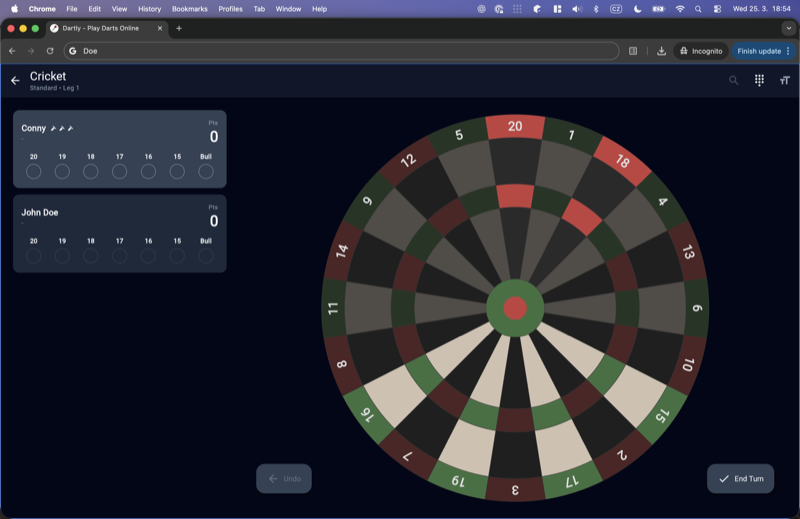The width and height of the screenshot is (800, 519).
Task: Click the Bluetooth icon in menu bar
Action: pyautogui.click(x=596, y=9)
